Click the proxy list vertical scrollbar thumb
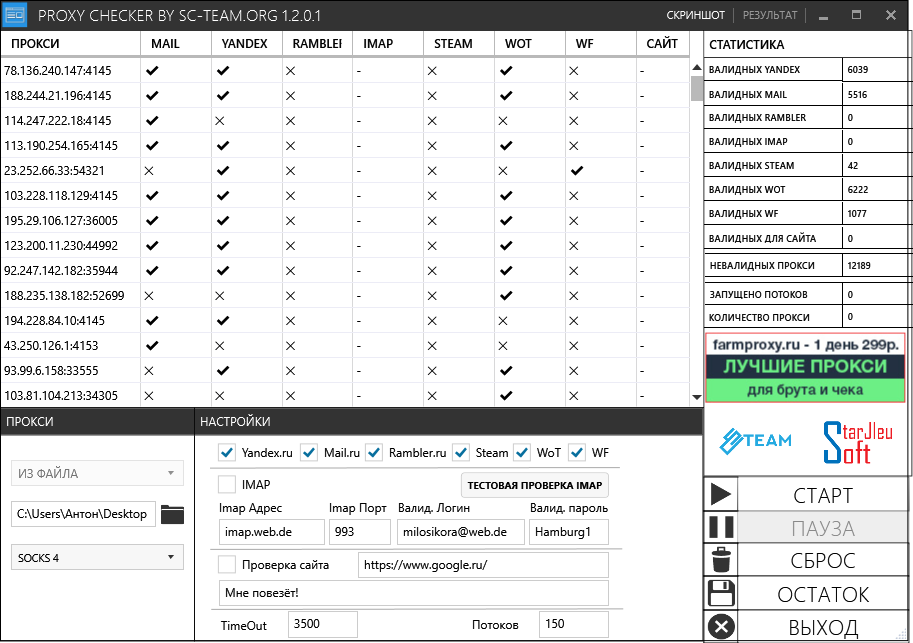This screenshot has width=913, height=643. point(696,88)
